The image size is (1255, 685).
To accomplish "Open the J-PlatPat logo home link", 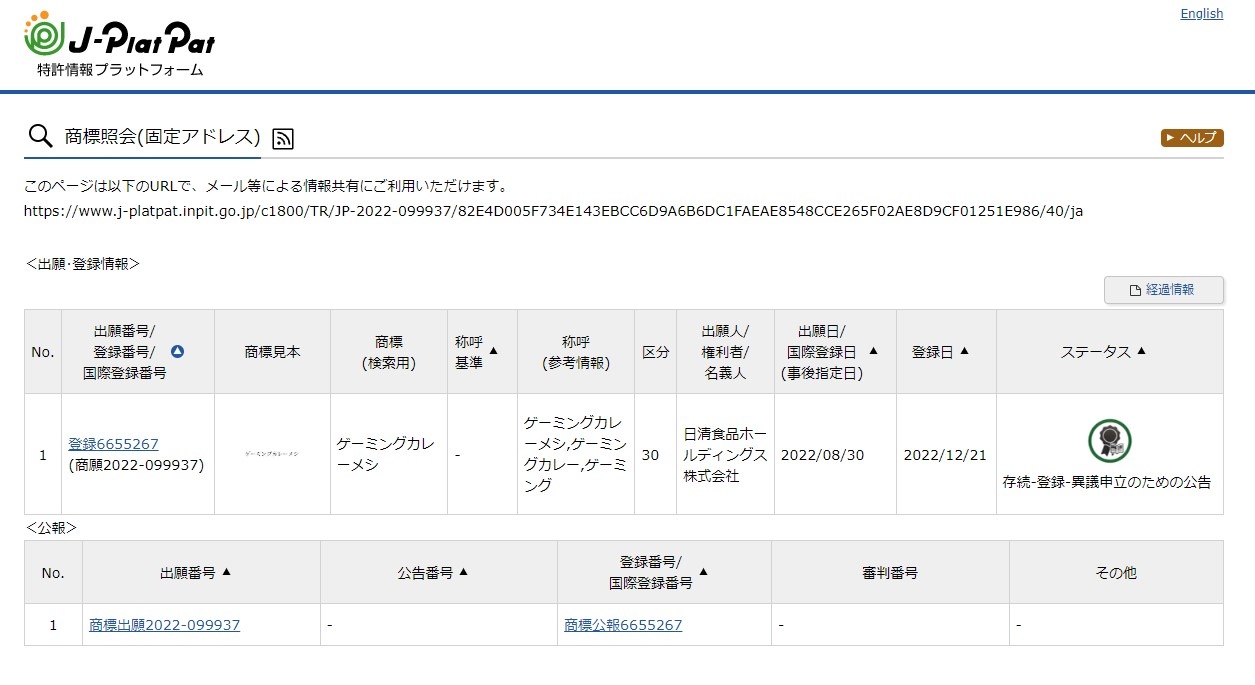I will (x=119, y=45).
